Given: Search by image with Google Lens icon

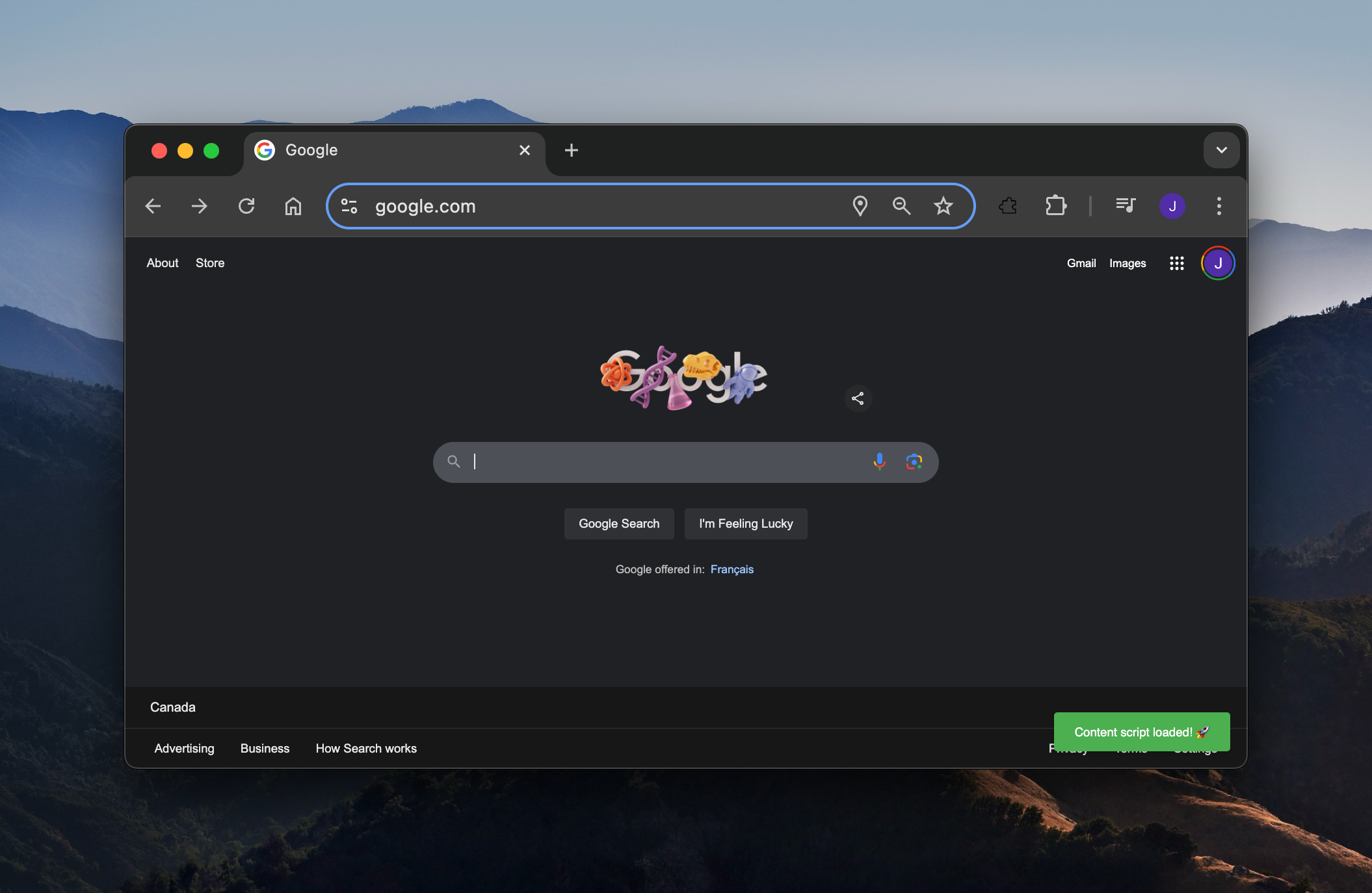Looking at the screenshot, I should coord(914,461).
